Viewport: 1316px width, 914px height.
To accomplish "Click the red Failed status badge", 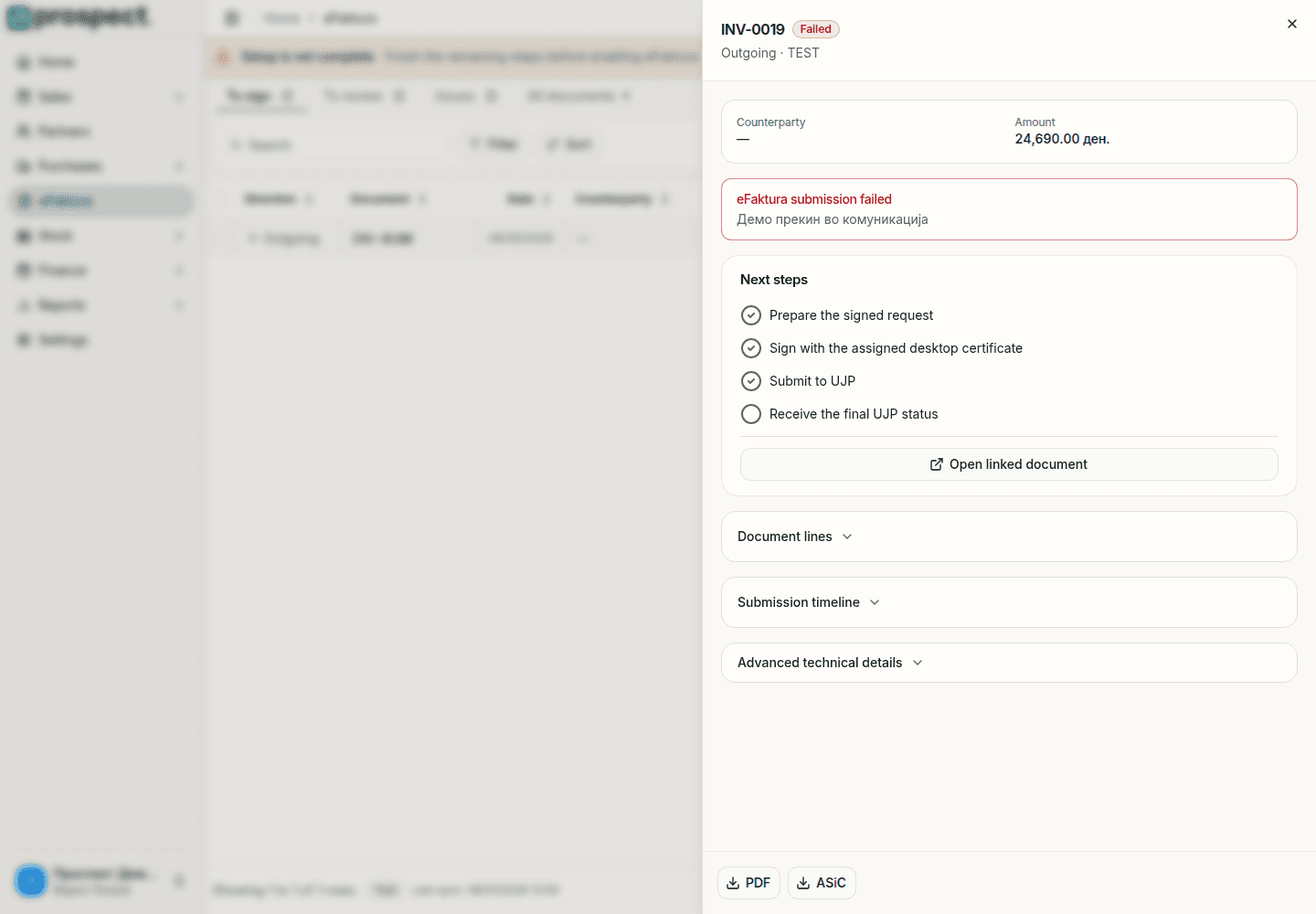I will pos(815,29).
